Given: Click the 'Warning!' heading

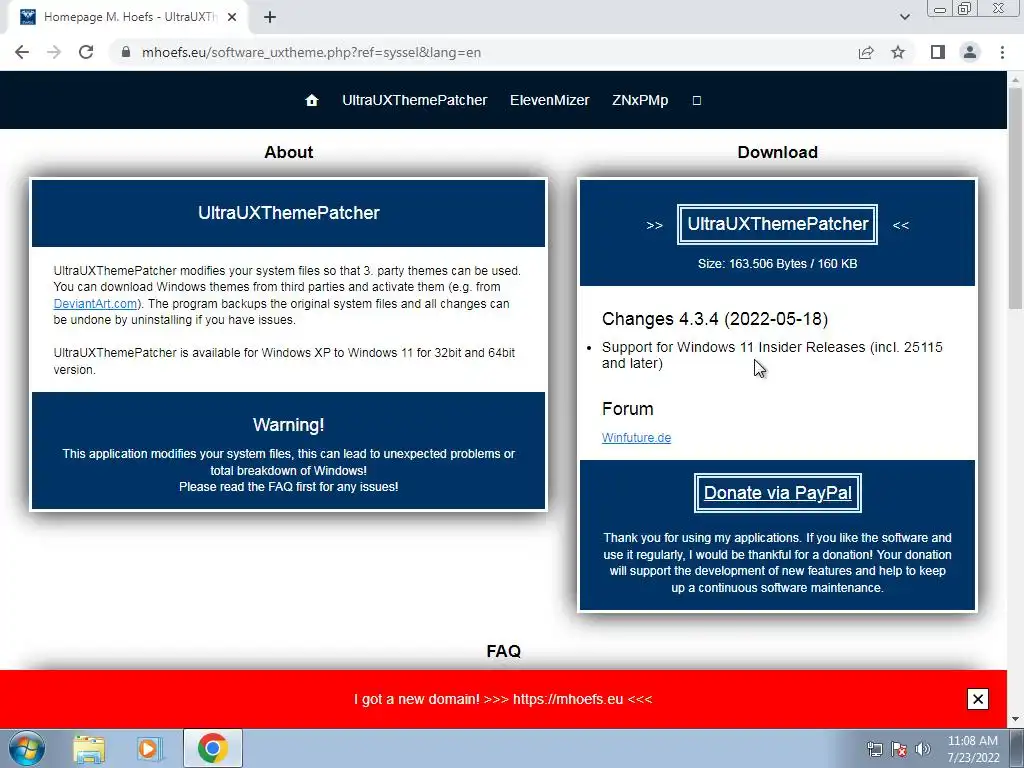Looking at the screenshot, I should (289, 424).
